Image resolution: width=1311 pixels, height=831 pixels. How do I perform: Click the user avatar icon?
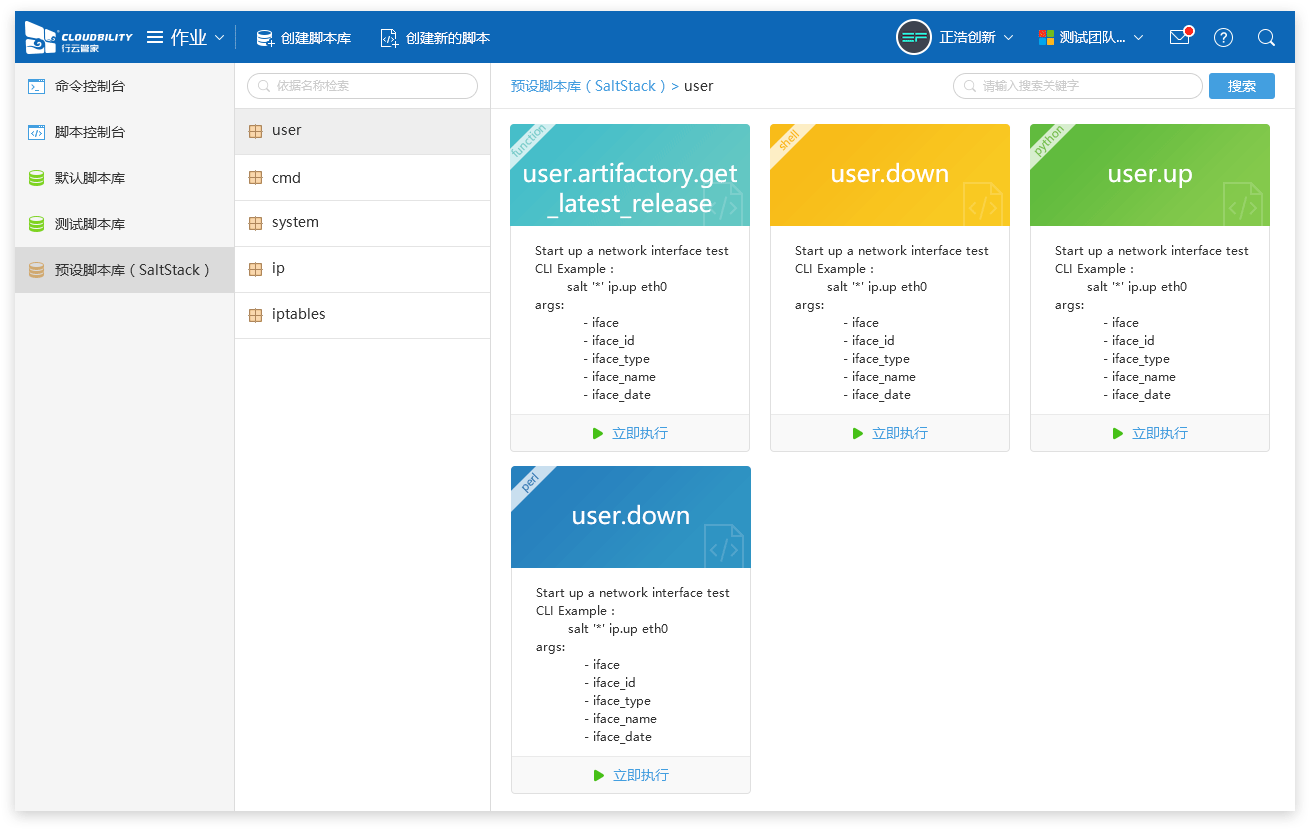point(913,37)
